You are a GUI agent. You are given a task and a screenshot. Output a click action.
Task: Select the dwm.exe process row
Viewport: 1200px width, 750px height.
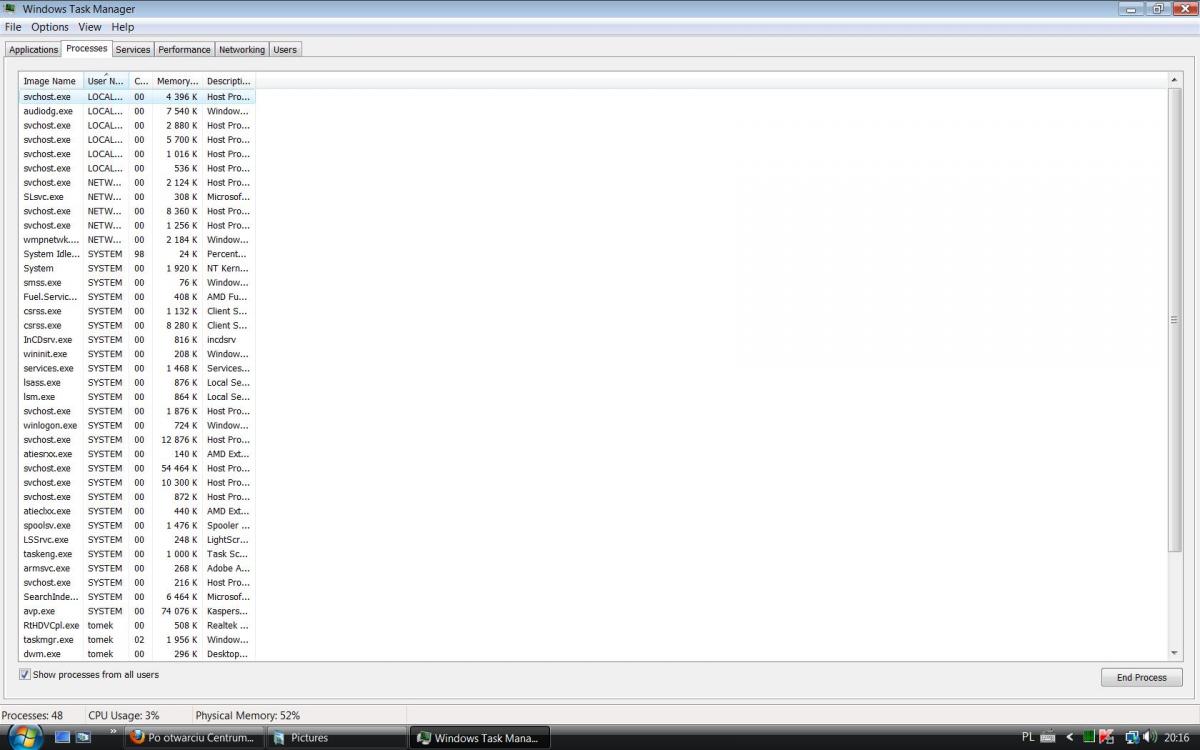pos(137,654)
